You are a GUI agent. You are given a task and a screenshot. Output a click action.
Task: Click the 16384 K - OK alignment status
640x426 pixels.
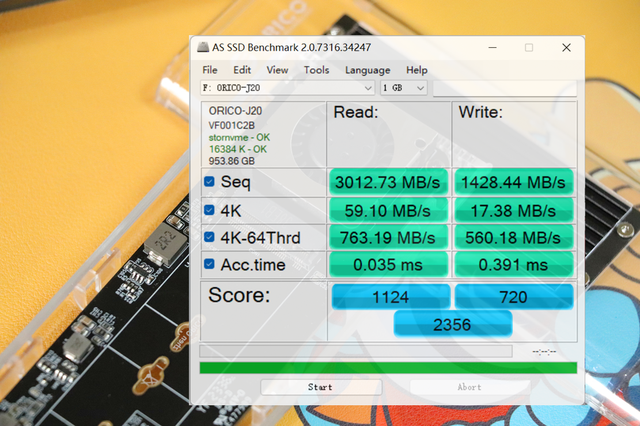point(238,149)
